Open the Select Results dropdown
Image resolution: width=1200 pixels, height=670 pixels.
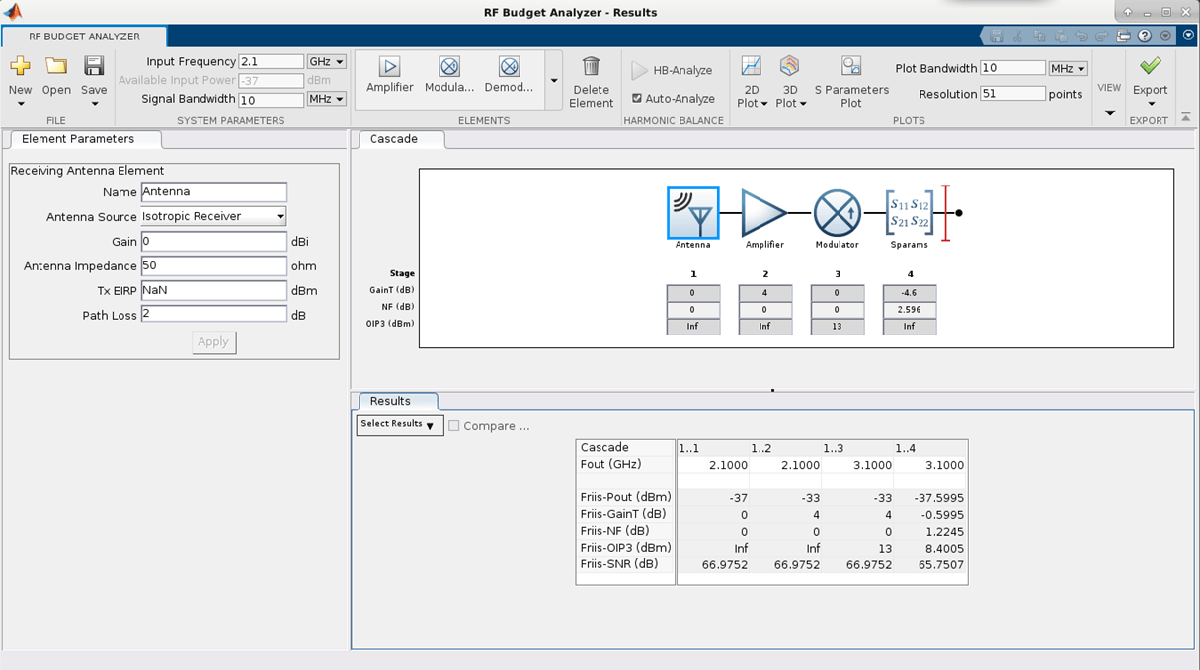tap(399, 425)
